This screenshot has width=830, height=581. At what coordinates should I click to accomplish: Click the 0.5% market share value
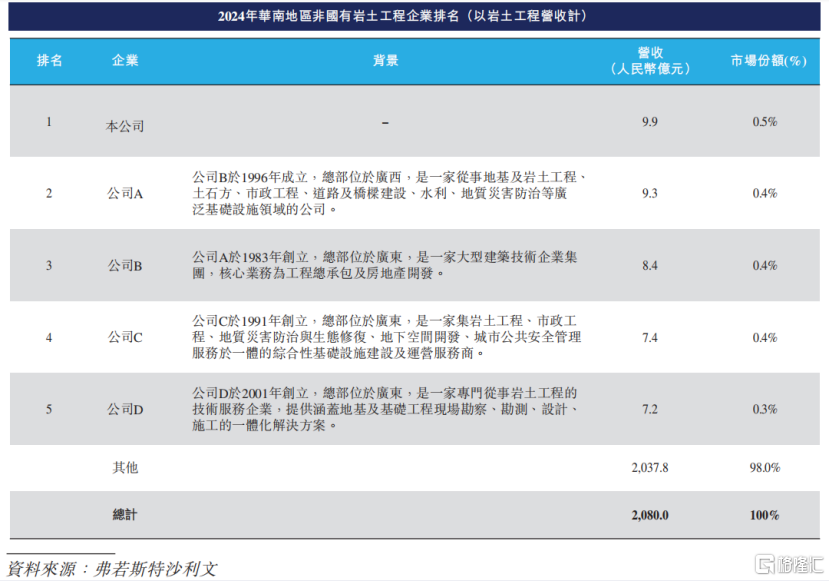[766, 122]
